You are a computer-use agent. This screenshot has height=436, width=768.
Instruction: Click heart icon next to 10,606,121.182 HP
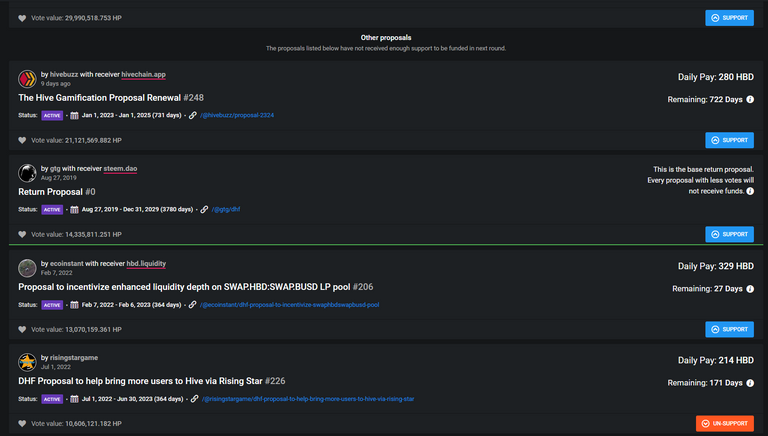(x=22, y=423)
